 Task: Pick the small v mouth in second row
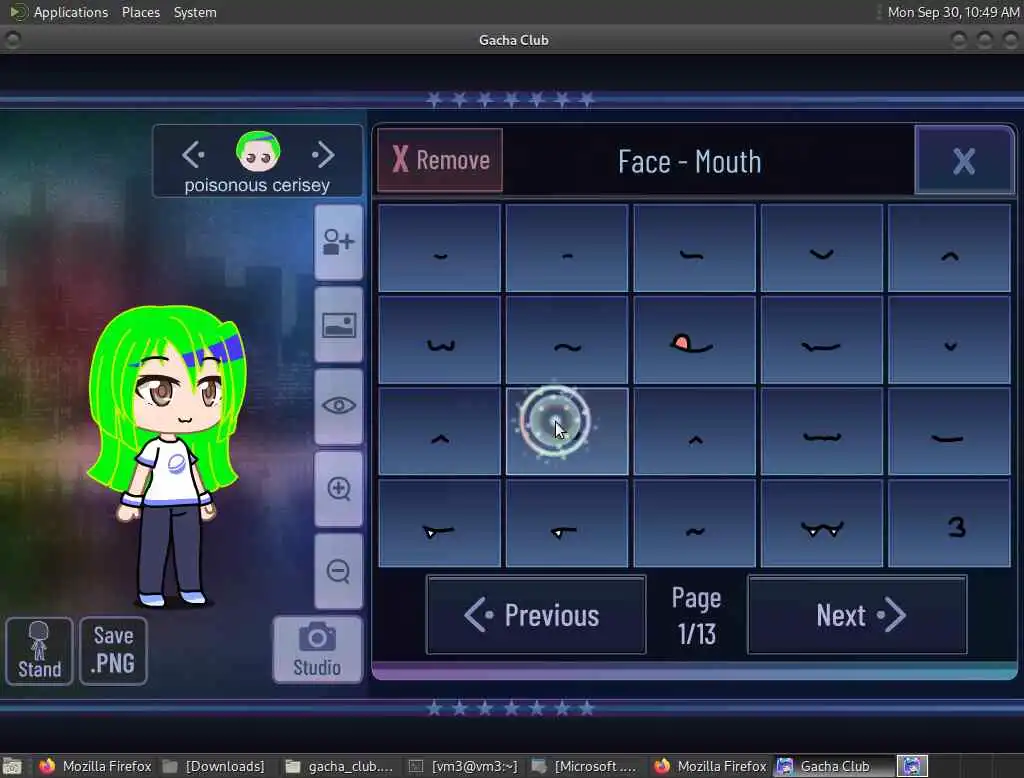[949, 340]
